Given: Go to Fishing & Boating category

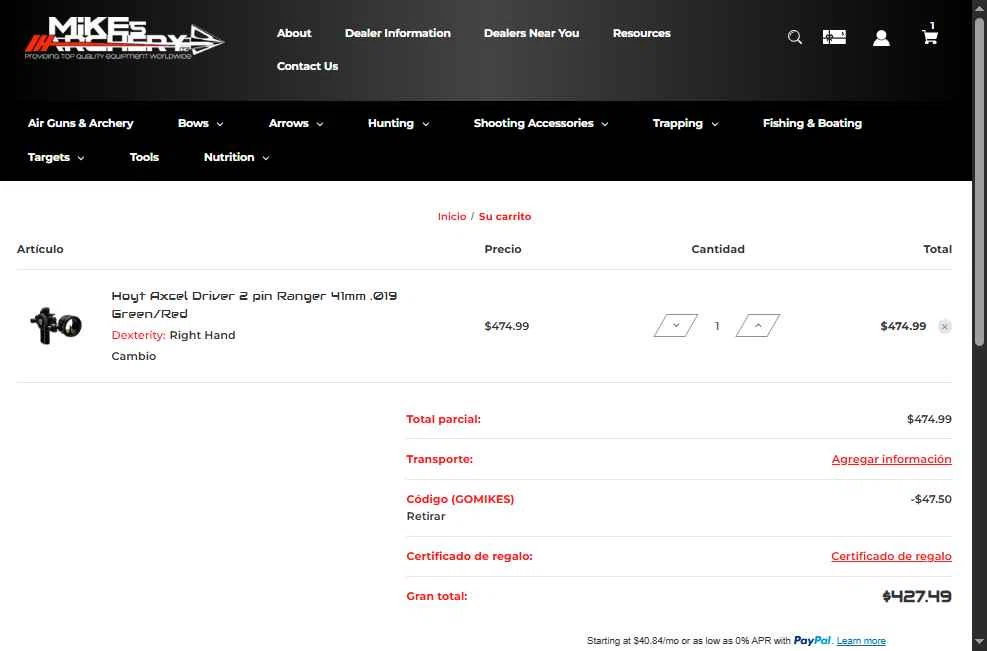Looking at the screenshot, I should (812, 123).
